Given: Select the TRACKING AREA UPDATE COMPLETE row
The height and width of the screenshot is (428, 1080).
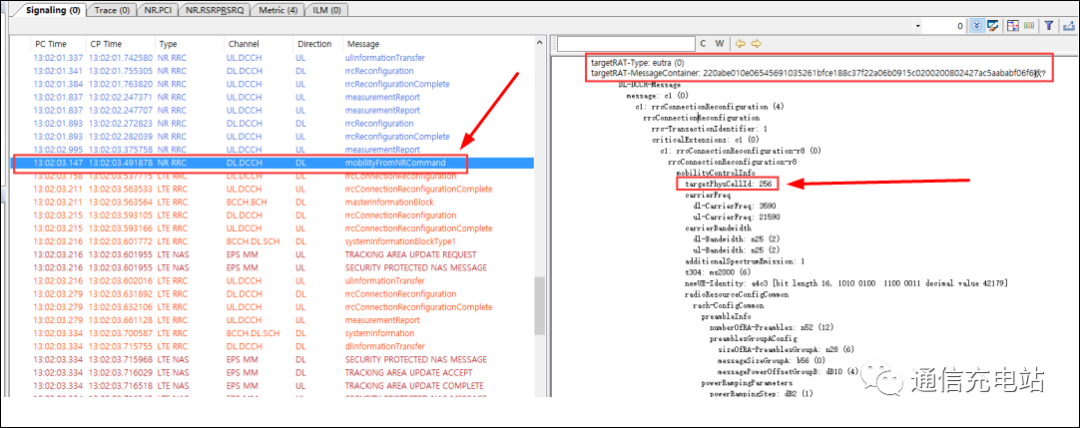Looking at the screenshot, I should point(274,385).
